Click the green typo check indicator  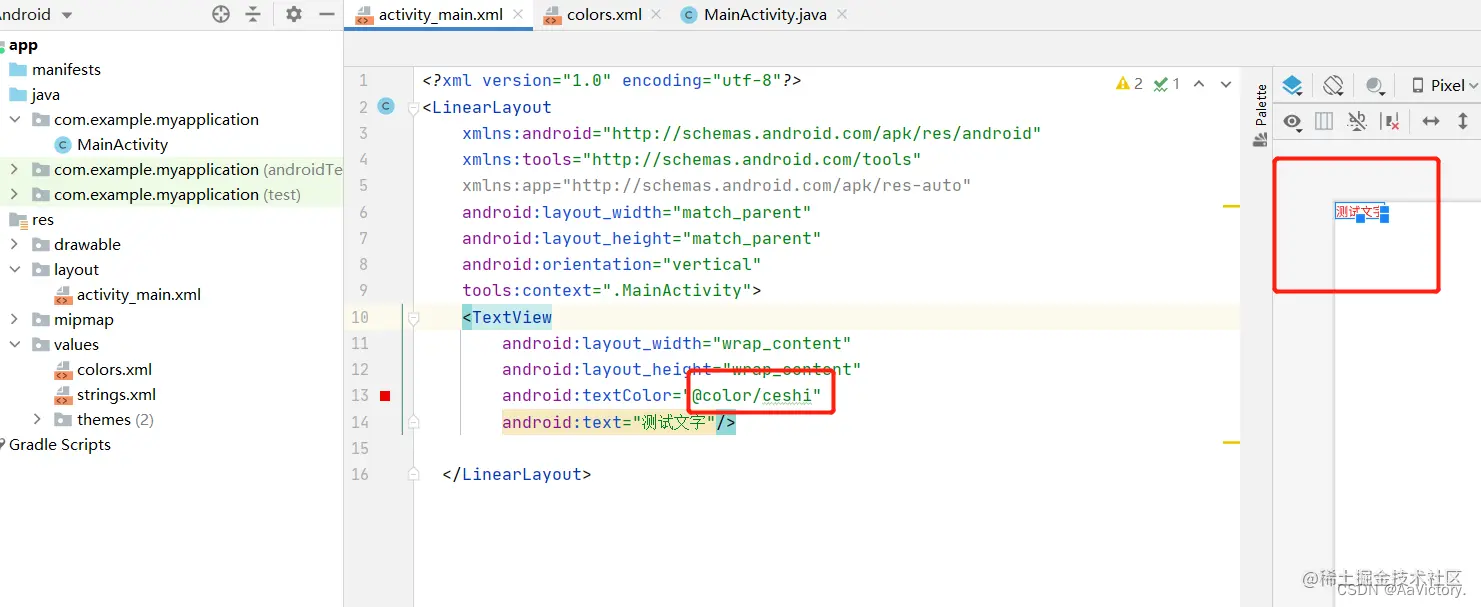point(1166,84)
